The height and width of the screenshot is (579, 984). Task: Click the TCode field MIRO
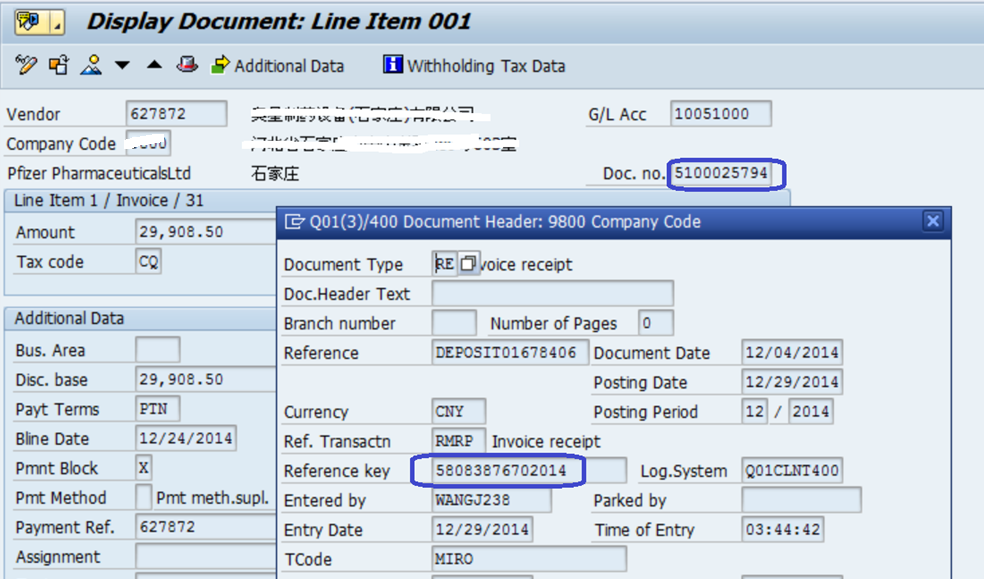coord(528,558)
